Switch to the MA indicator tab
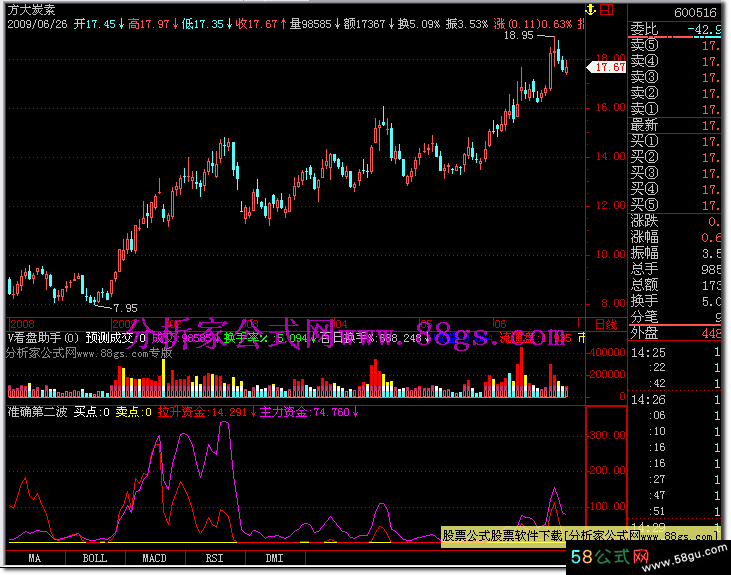 coord(35,558)
